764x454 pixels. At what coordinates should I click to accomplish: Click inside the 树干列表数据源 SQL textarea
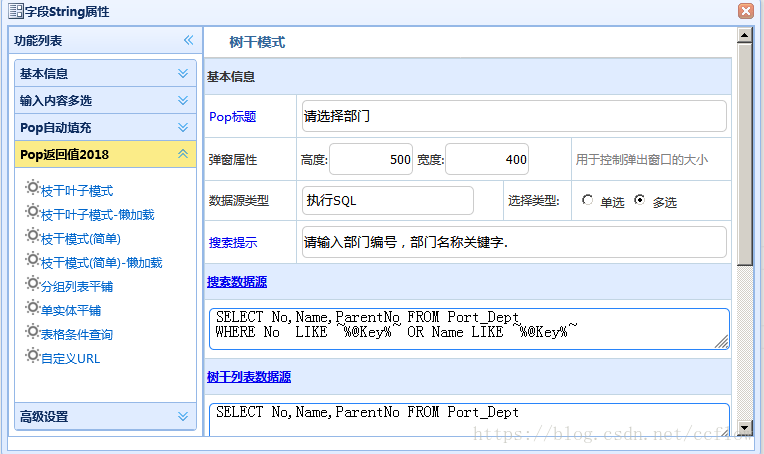pyautogui.click(x=469, y=419)
